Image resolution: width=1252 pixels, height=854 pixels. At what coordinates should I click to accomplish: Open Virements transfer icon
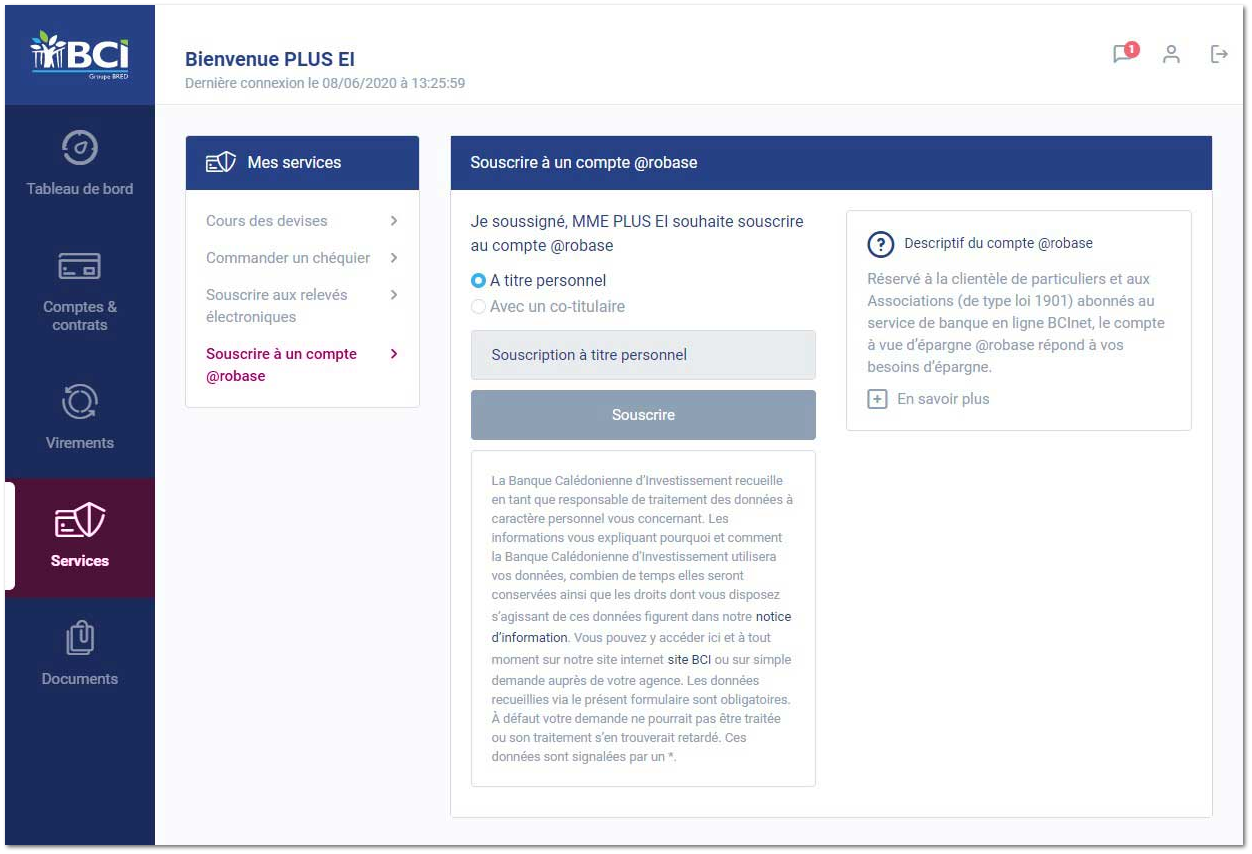tap(80, 402)
